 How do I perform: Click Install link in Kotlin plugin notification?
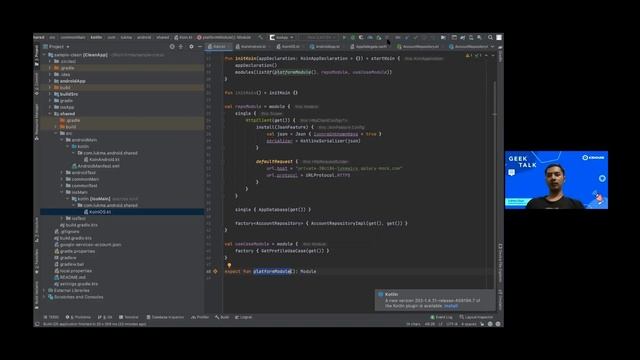(x=451, y=306)
